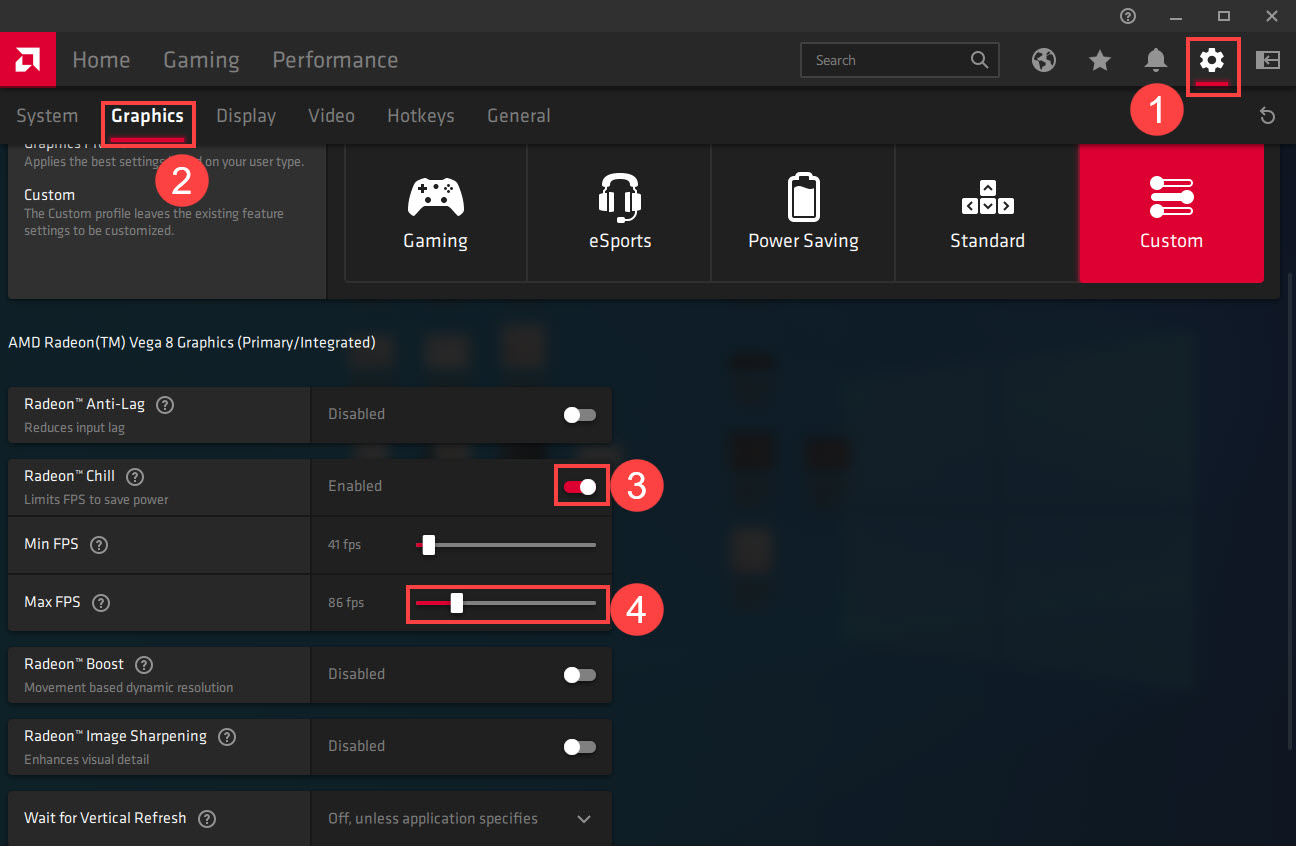The image size is (1296, 846).
Task: Switch to the General settings tab
Action: coord(519,116)
